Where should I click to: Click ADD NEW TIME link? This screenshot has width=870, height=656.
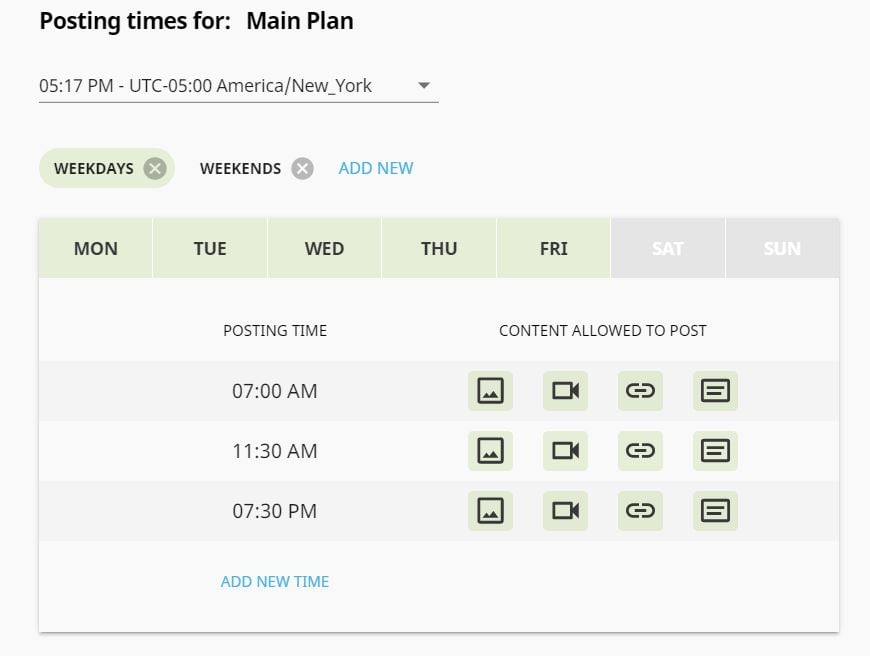click(275, 582)
